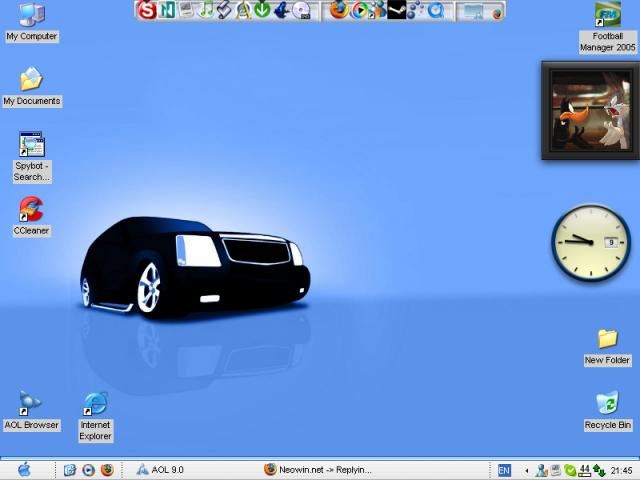Image resolution: width=640 pixels, height=480 pixels.
Task: Switch to Neowin.net Firefox taskbar button
Action: pos(318,470)
